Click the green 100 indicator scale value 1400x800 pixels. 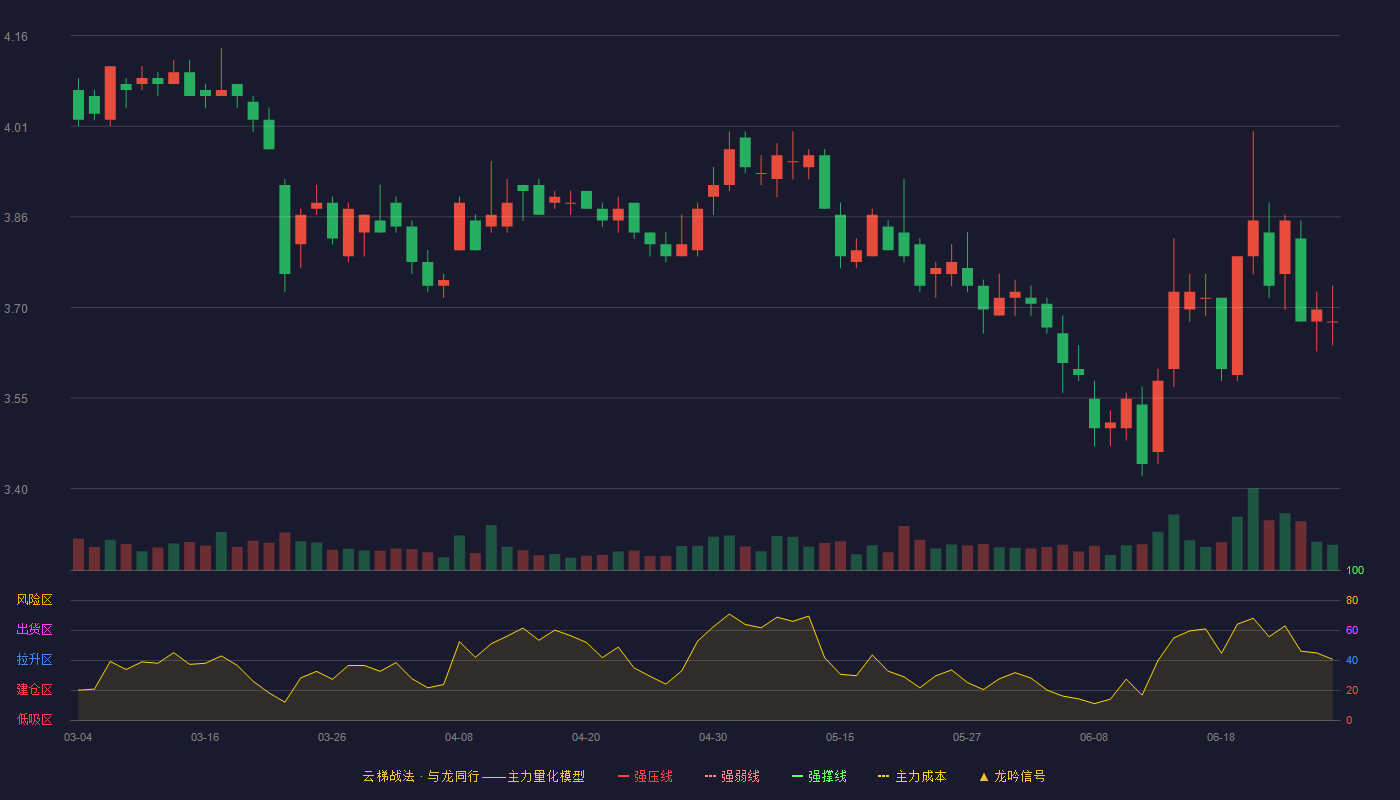[x=1355, y=571]
